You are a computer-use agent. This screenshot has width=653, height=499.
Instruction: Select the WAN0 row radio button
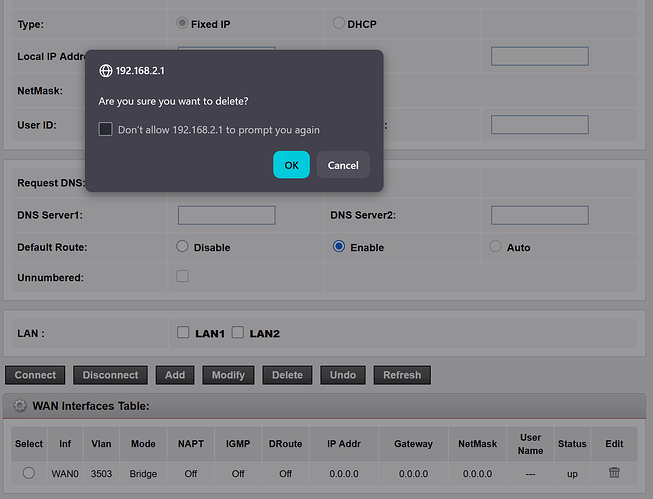click(29, 473)
